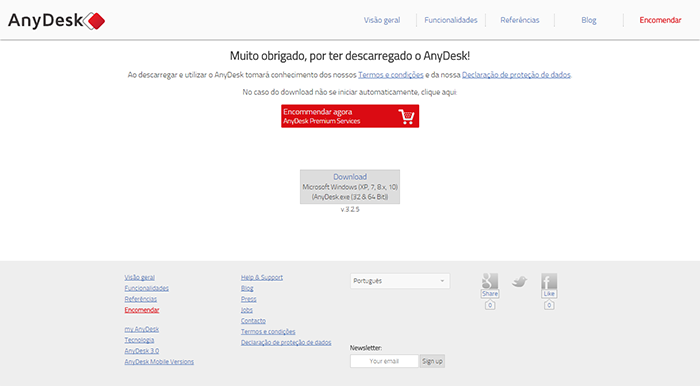Click the shopping cart icon
This screenshot has width=700, height=386.
click(406, 116)
